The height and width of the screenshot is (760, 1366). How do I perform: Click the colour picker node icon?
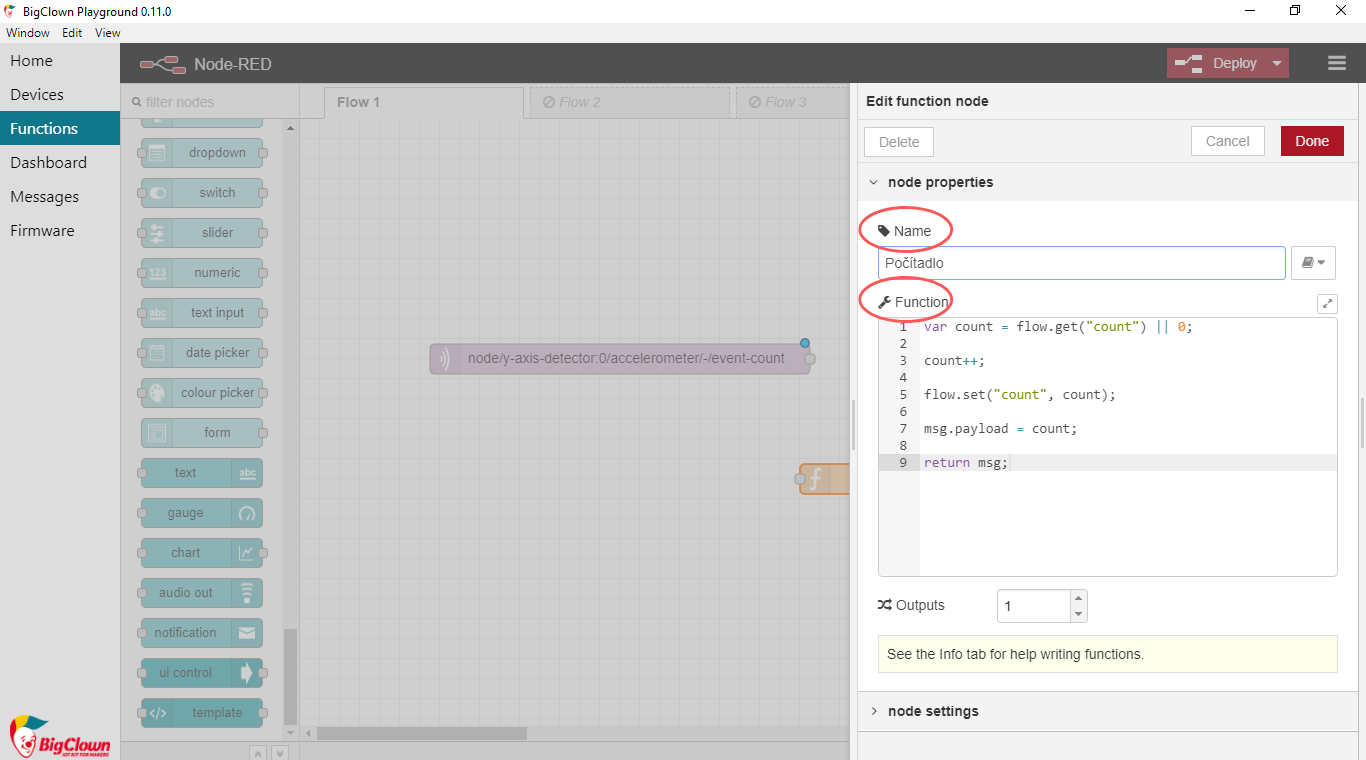(157, 393)
